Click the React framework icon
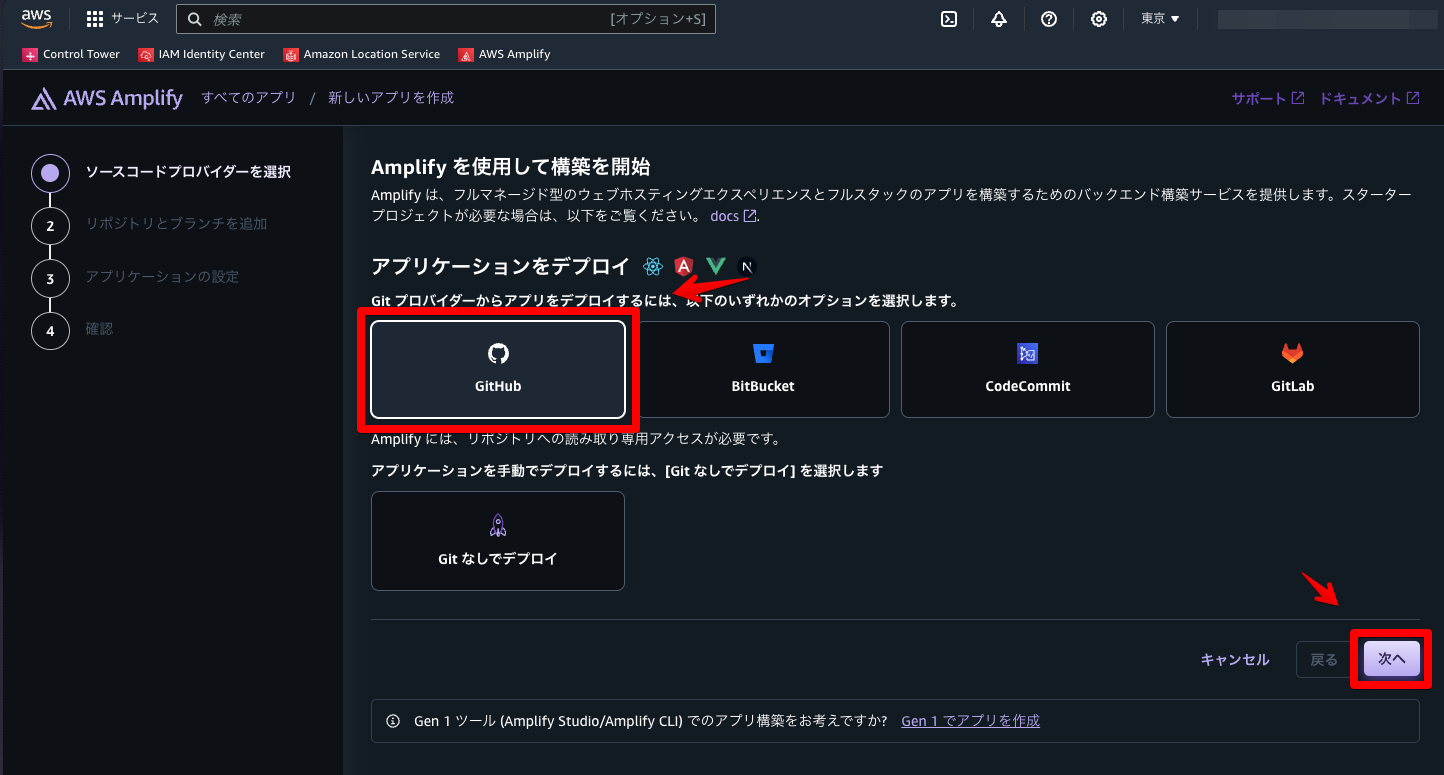The image size is (1444, 775). 653,266
